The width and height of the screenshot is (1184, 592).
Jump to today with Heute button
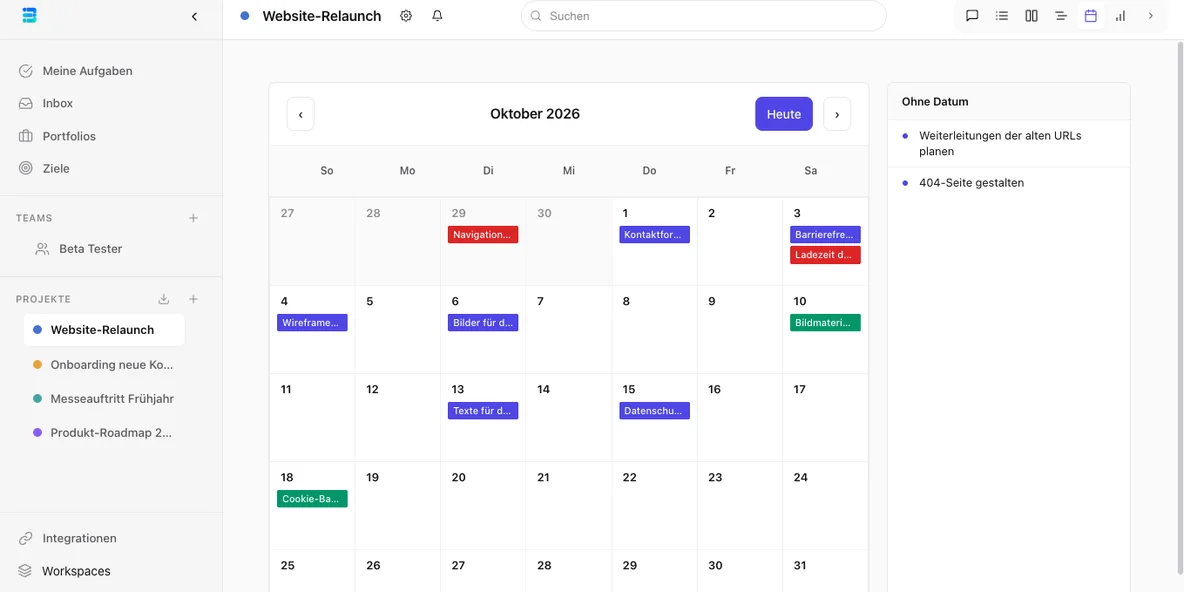[784, 114]
